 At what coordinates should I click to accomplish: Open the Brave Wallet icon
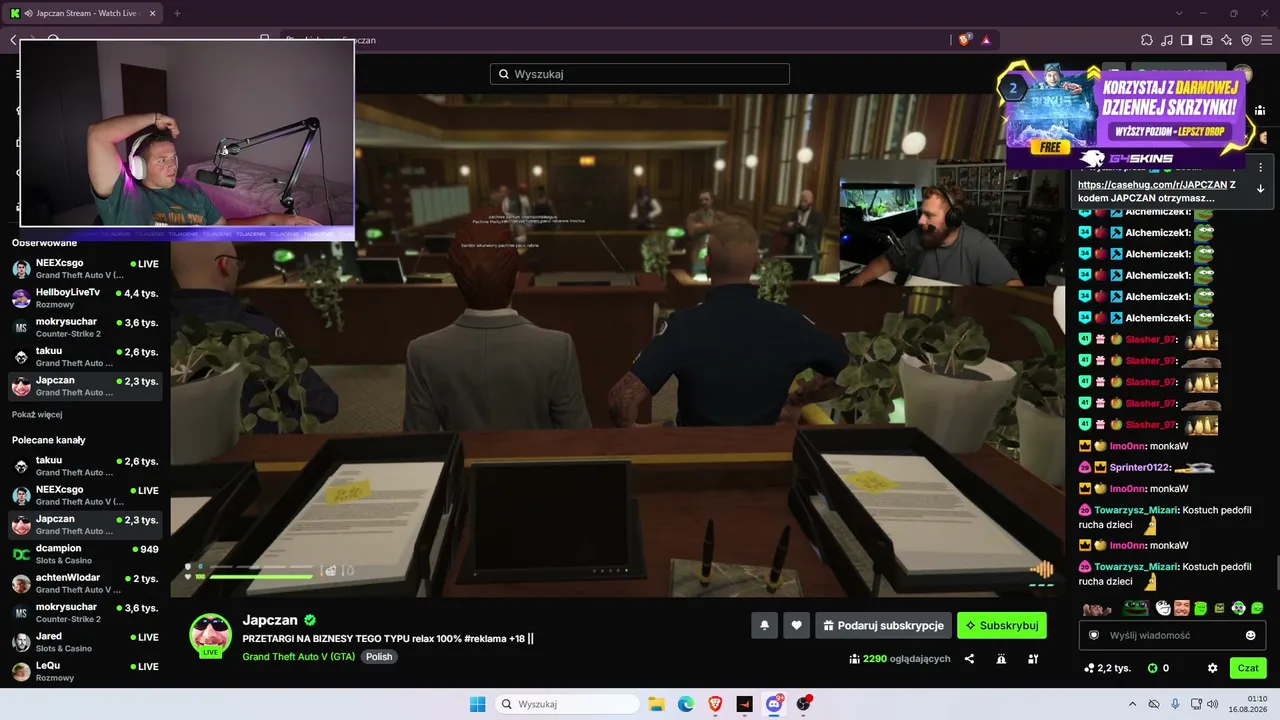click(x=1207, y=40)
